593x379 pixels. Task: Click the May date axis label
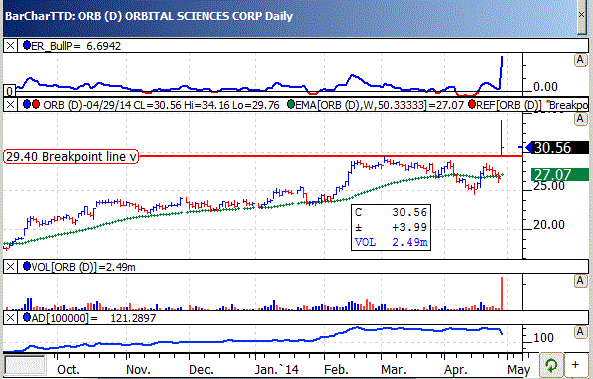pos(518,370)
